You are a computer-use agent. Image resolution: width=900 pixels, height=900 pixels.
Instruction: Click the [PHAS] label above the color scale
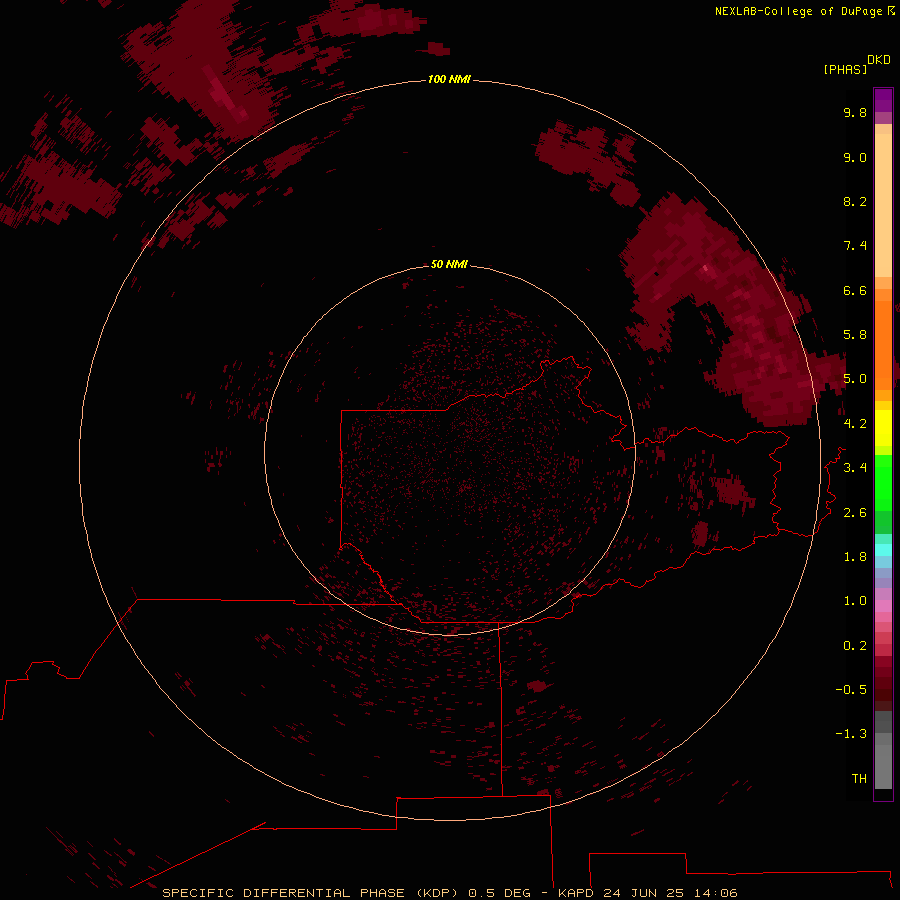tap(845, 69)
